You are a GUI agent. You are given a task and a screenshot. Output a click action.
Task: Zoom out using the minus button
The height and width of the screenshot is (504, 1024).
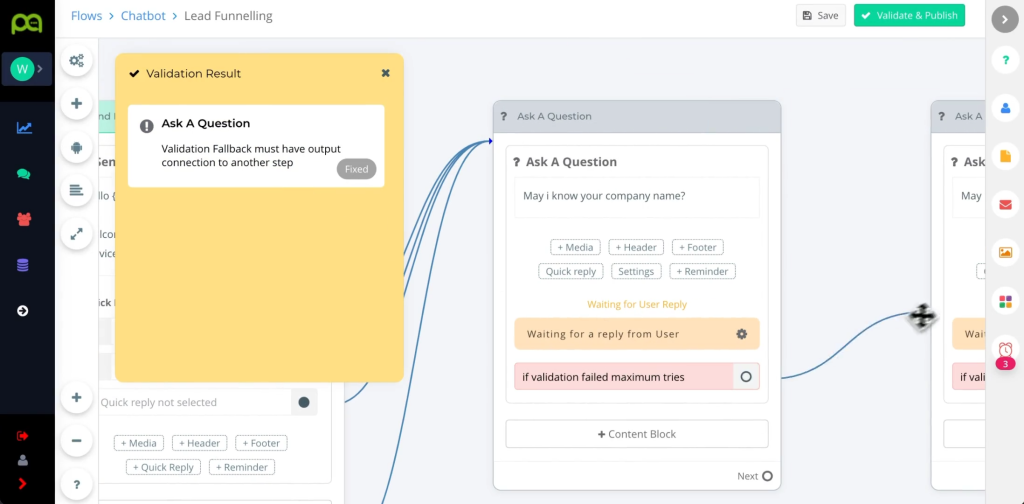tap(76, 441)
